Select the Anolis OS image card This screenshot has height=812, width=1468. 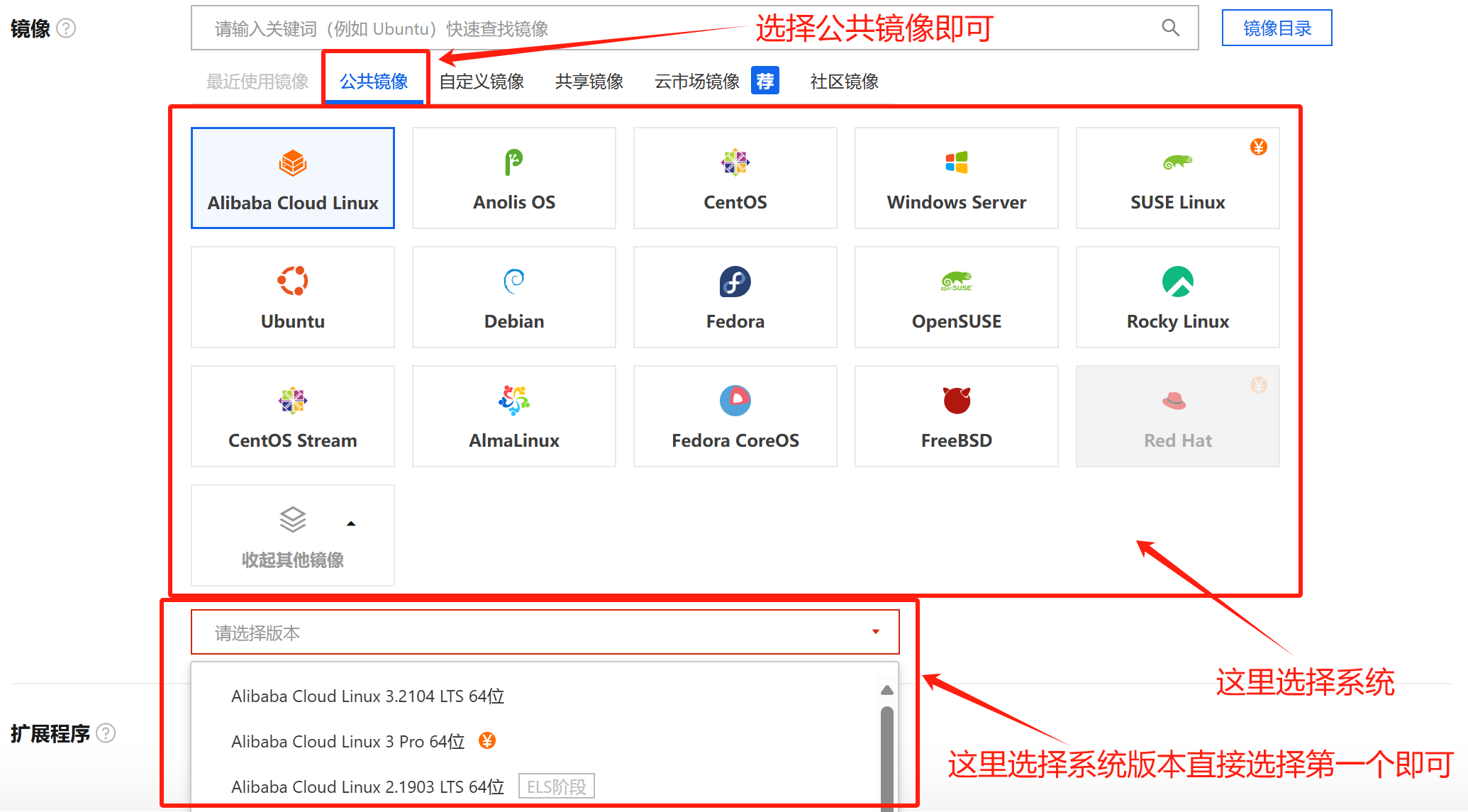(513, 178)
